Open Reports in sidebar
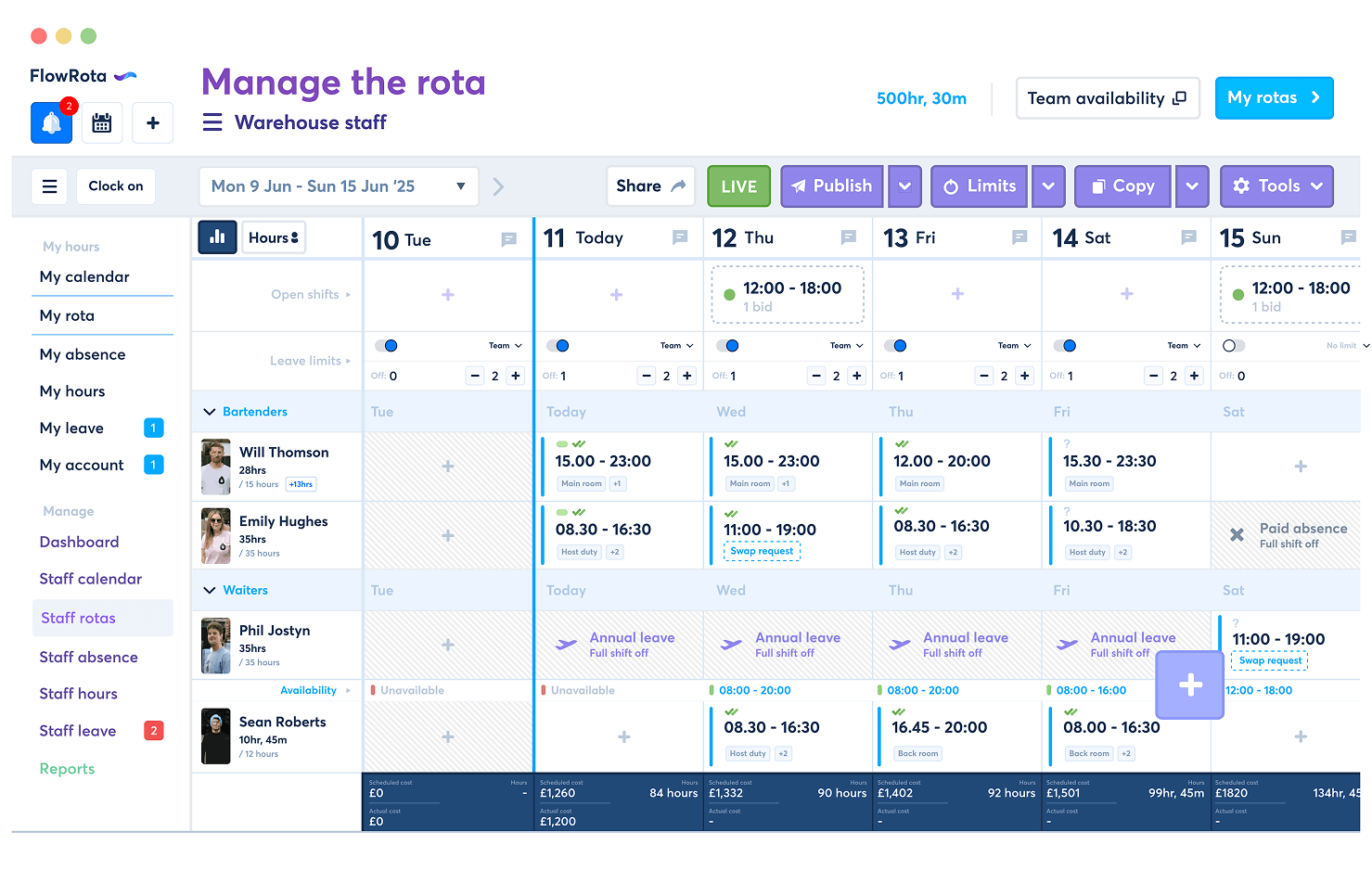1372x870 pixels. tap(67, 769)
